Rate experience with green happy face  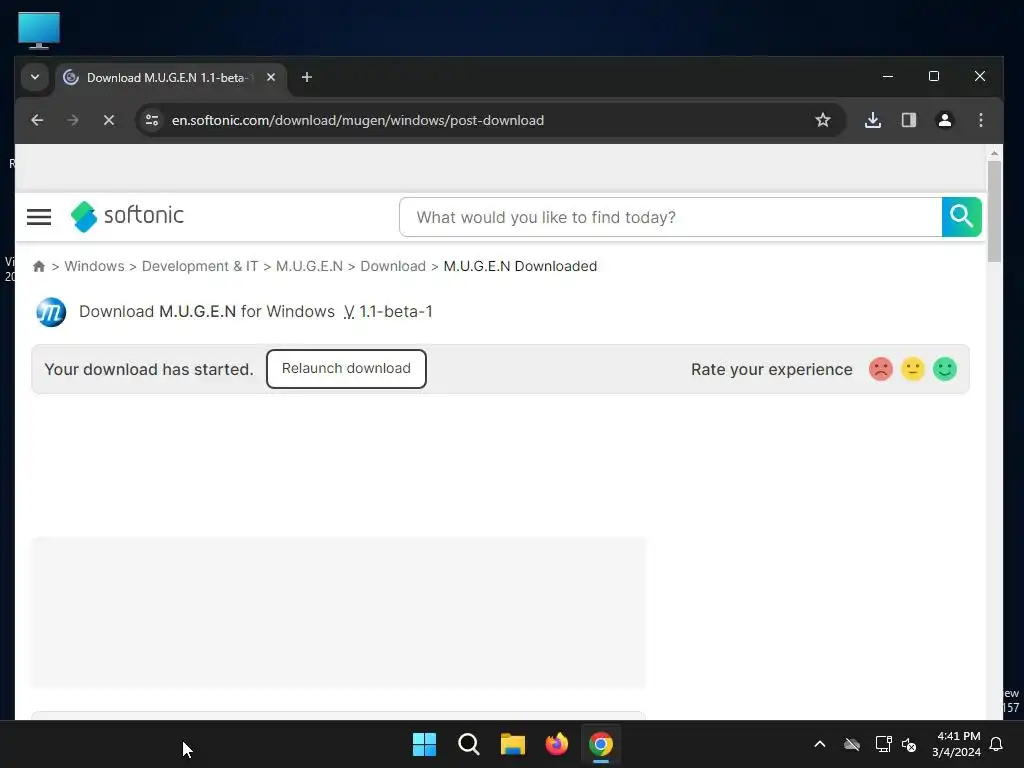pos(945,369)
